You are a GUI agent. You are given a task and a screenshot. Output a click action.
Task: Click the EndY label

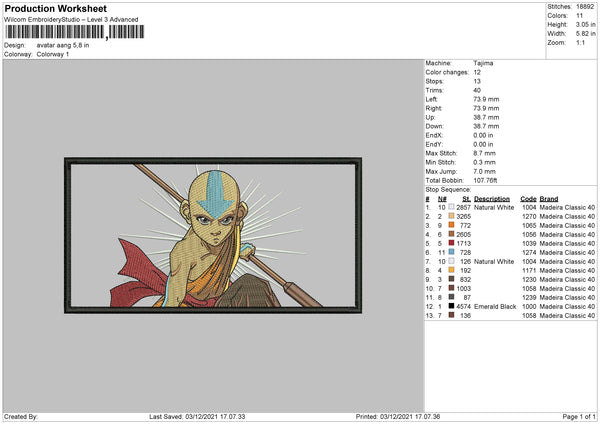434,144
